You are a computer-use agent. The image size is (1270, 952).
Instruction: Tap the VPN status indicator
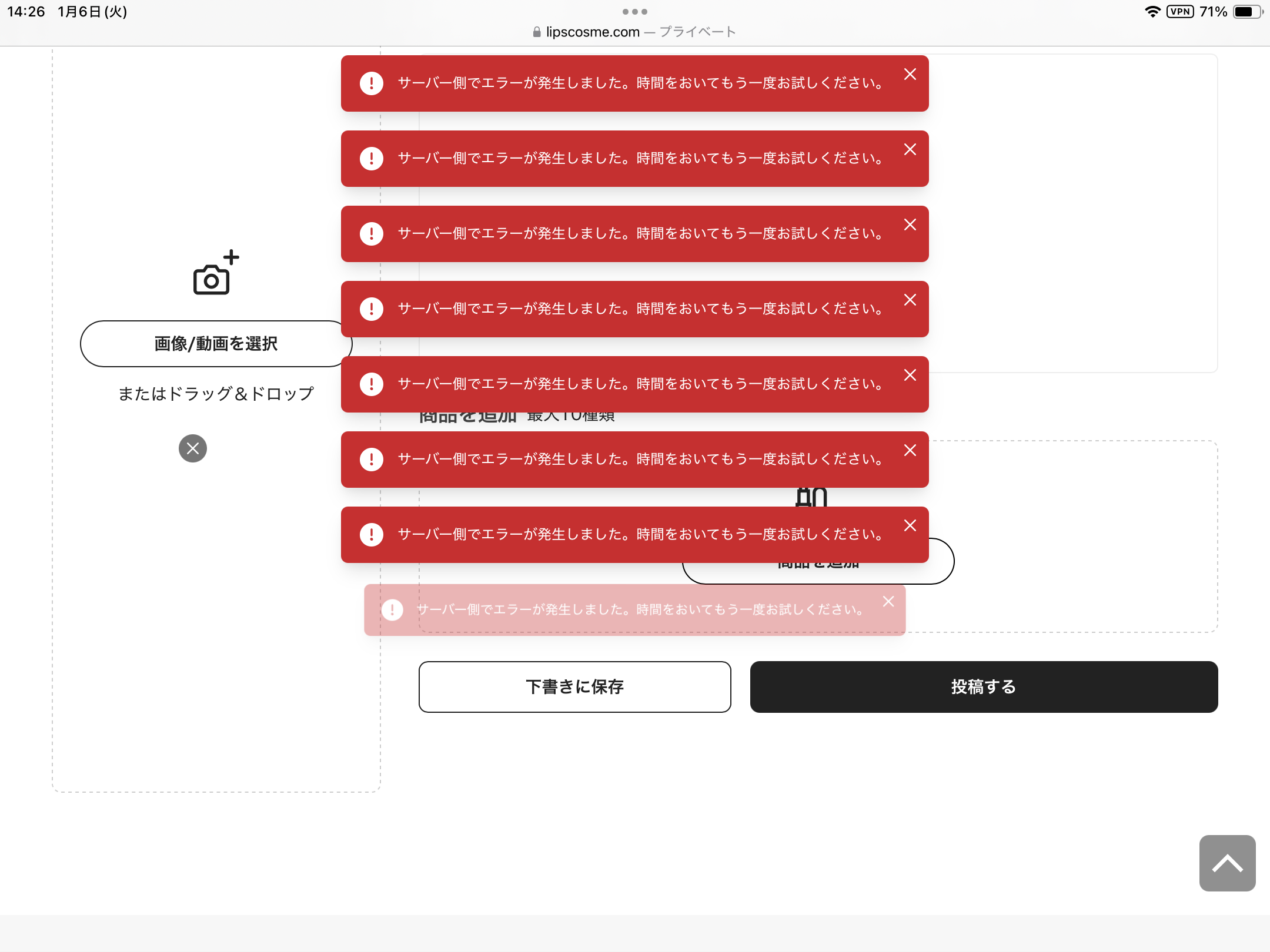tap(1179, 12)
